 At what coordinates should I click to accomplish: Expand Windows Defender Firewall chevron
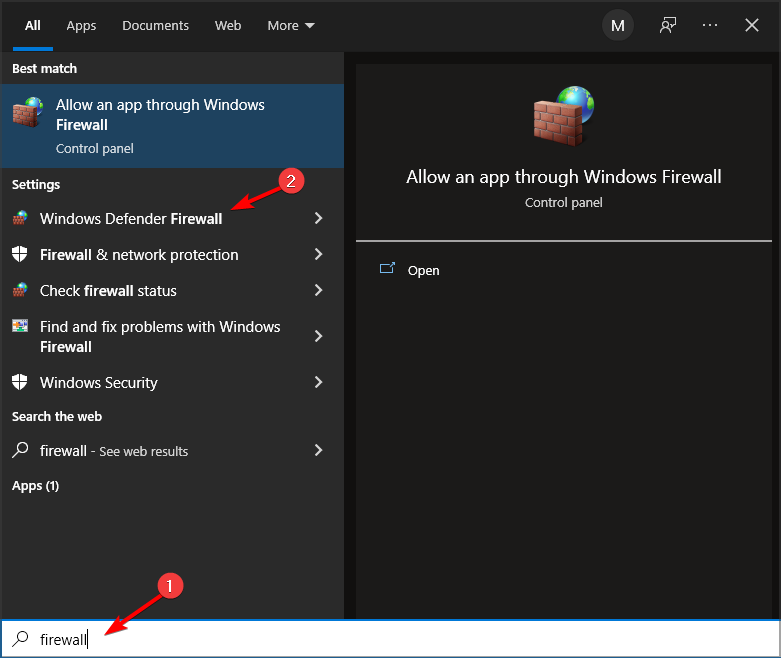coord(318,218)
